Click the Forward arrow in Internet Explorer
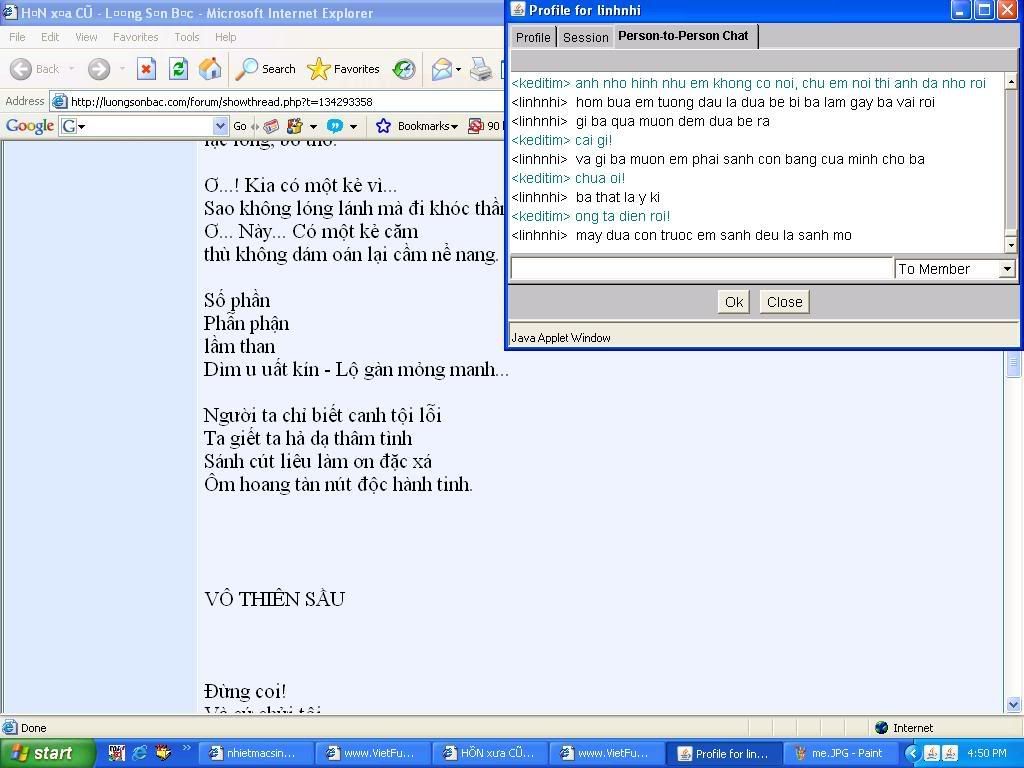Image resolution: width=1024 pixels, height=768 pixels. click(x=99, y=69)
